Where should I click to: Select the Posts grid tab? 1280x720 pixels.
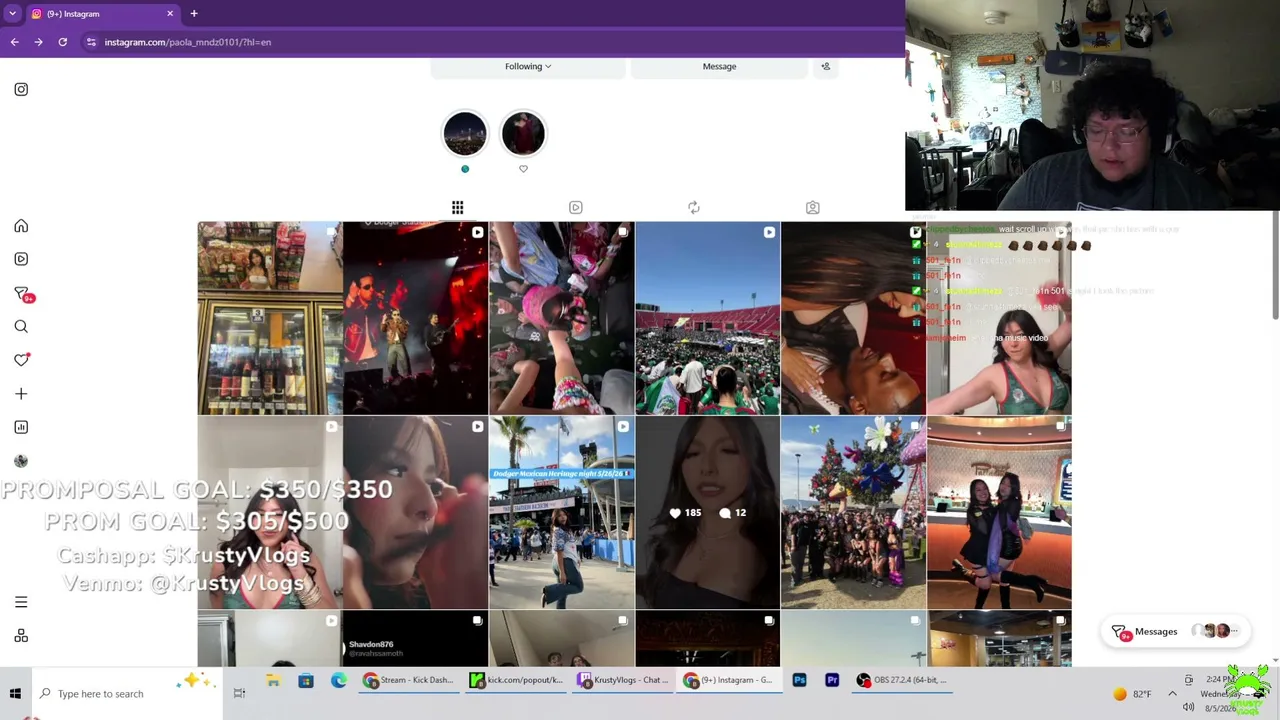pyautogui.click(x=457, y=207)
